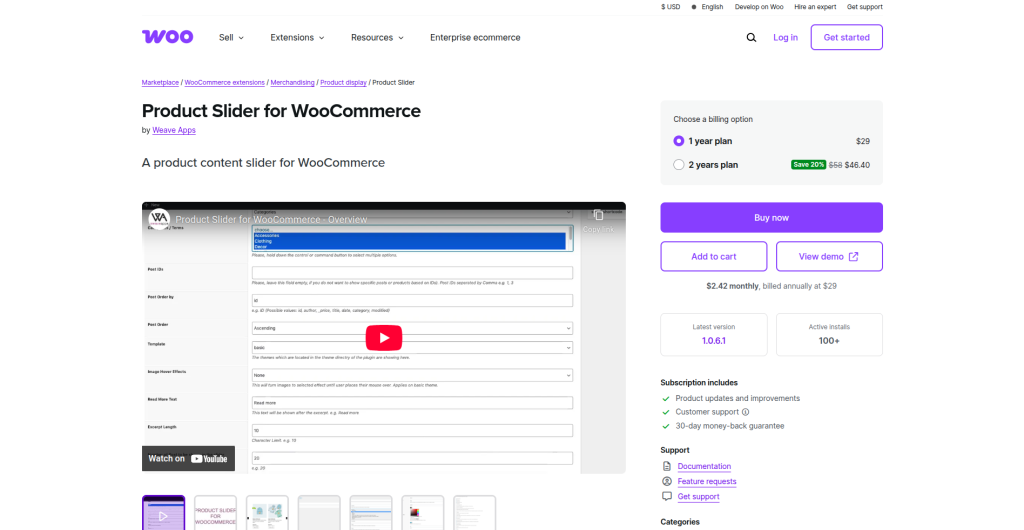Viewport: 1024px width, 530px height.
Task: Expand the Extensions menu
Action: [x=297, y=37]
